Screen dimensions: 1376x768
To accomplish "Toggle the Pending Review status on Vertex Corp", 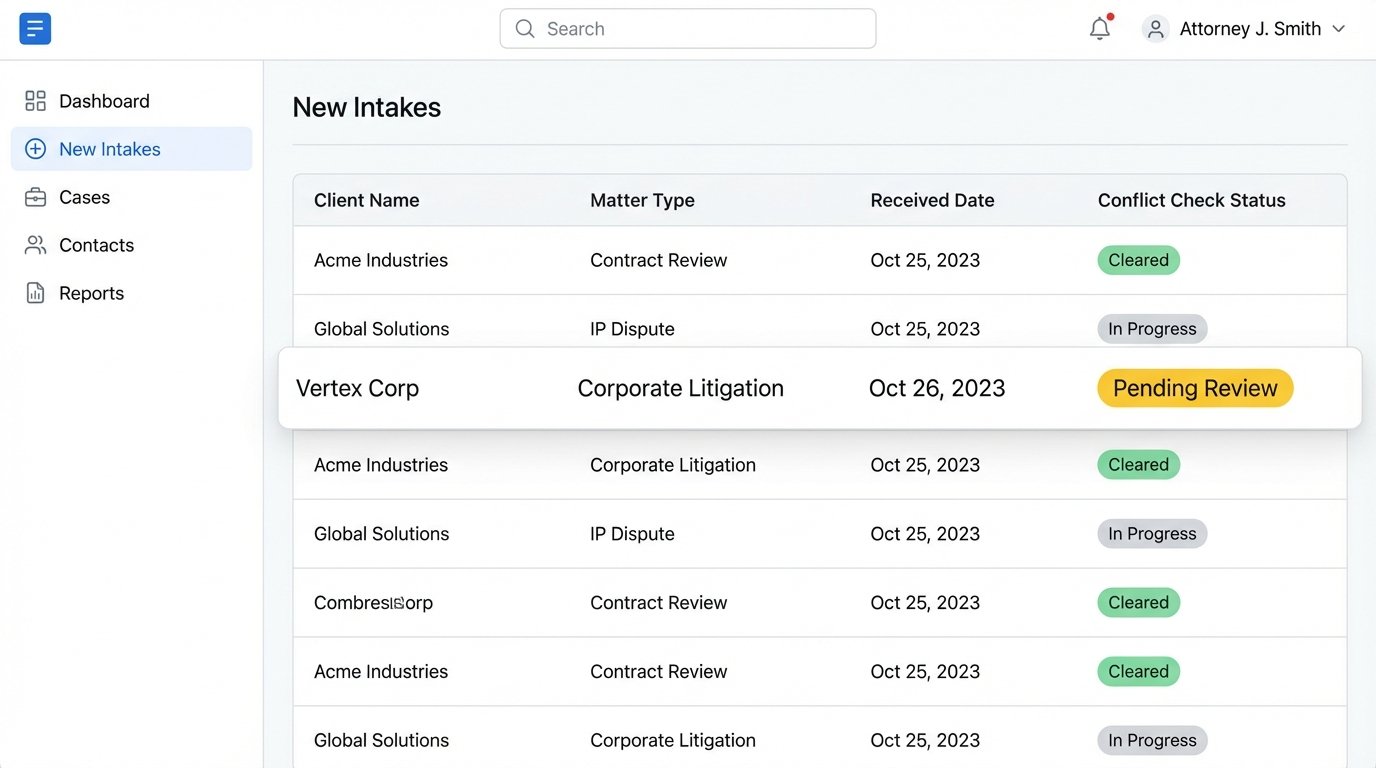I will tap(1194, 388).
